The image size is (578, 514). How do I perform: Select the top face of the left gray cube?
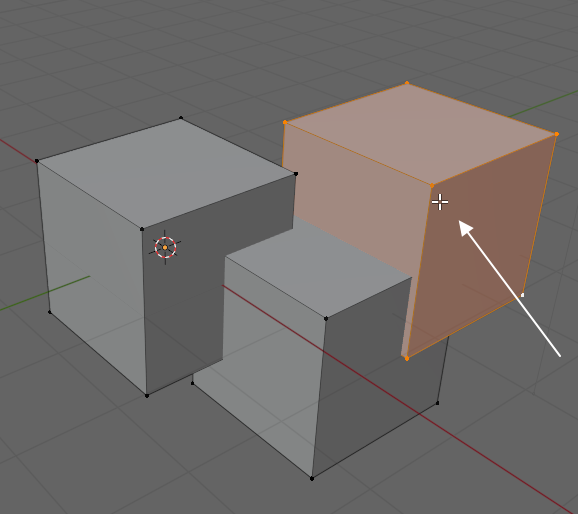[x=166, y=173]
